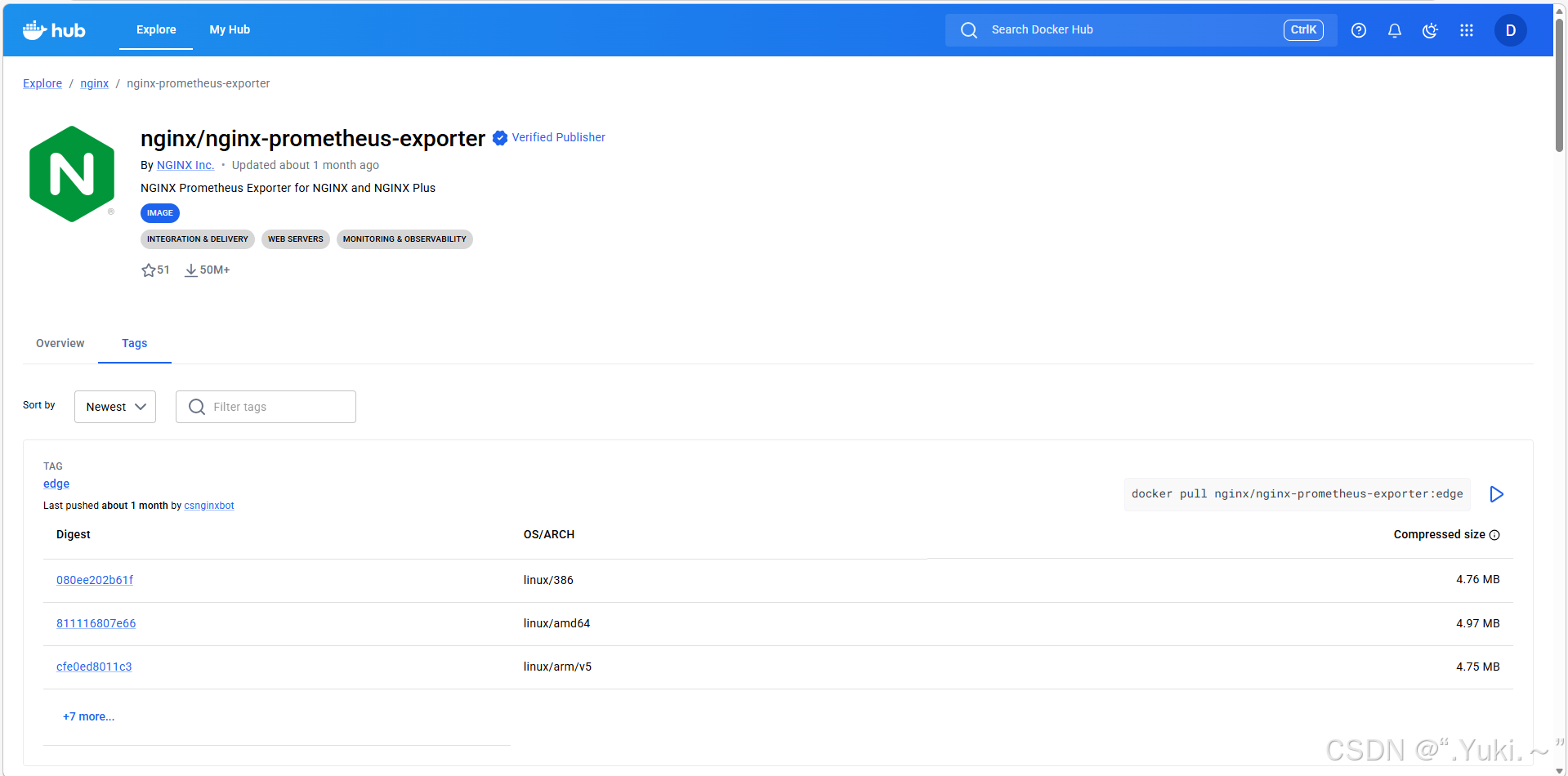Click the search magnifier icon in header

pos(969,30)
